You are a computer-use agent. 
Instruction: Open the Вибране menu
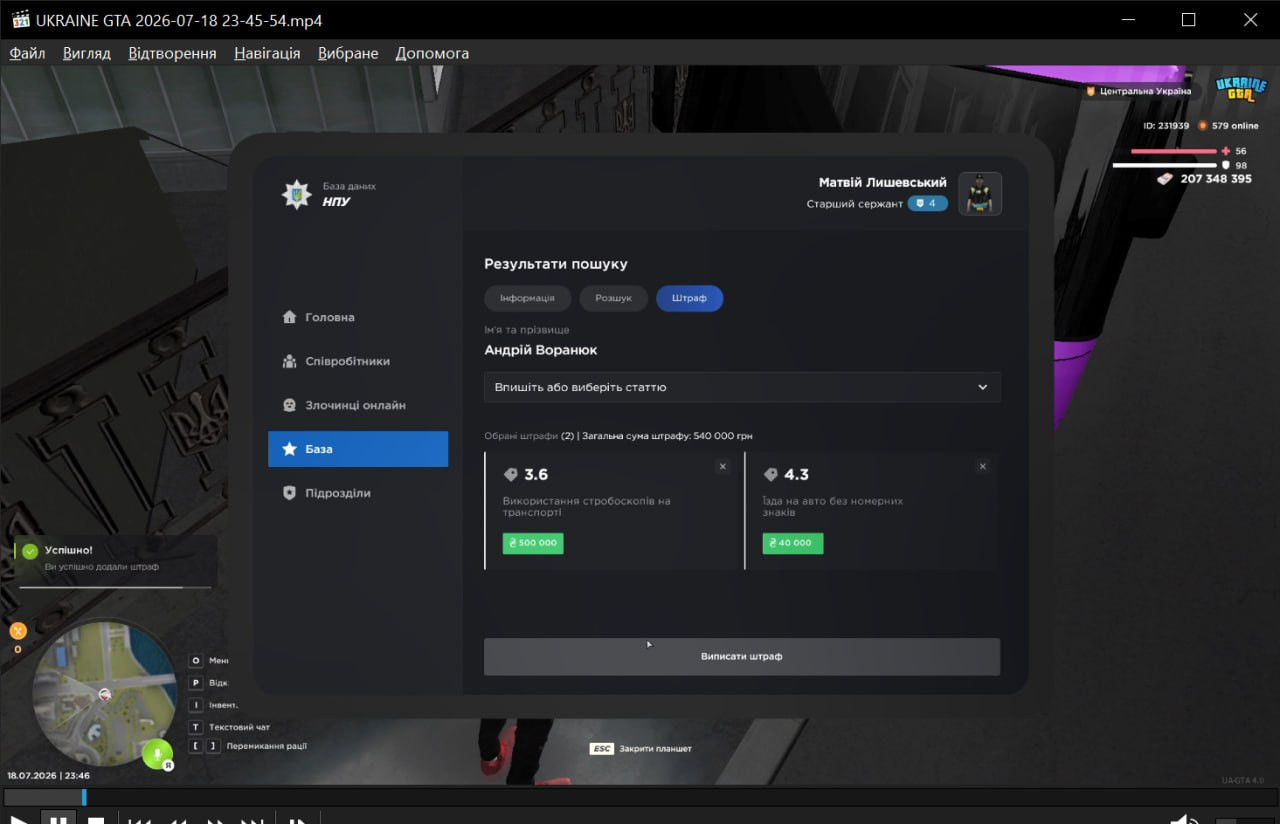pos(348,53)
